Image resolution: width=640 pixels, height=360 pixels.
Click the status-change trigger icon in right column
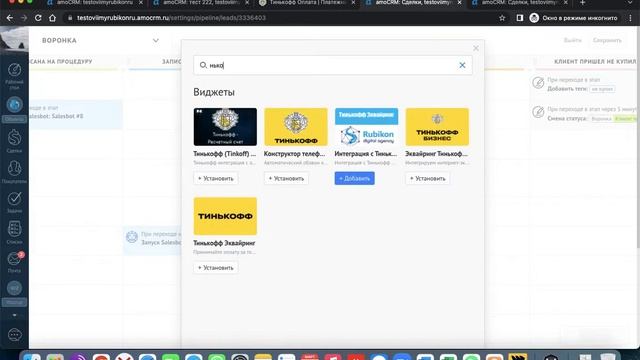[x=538, y=112]
